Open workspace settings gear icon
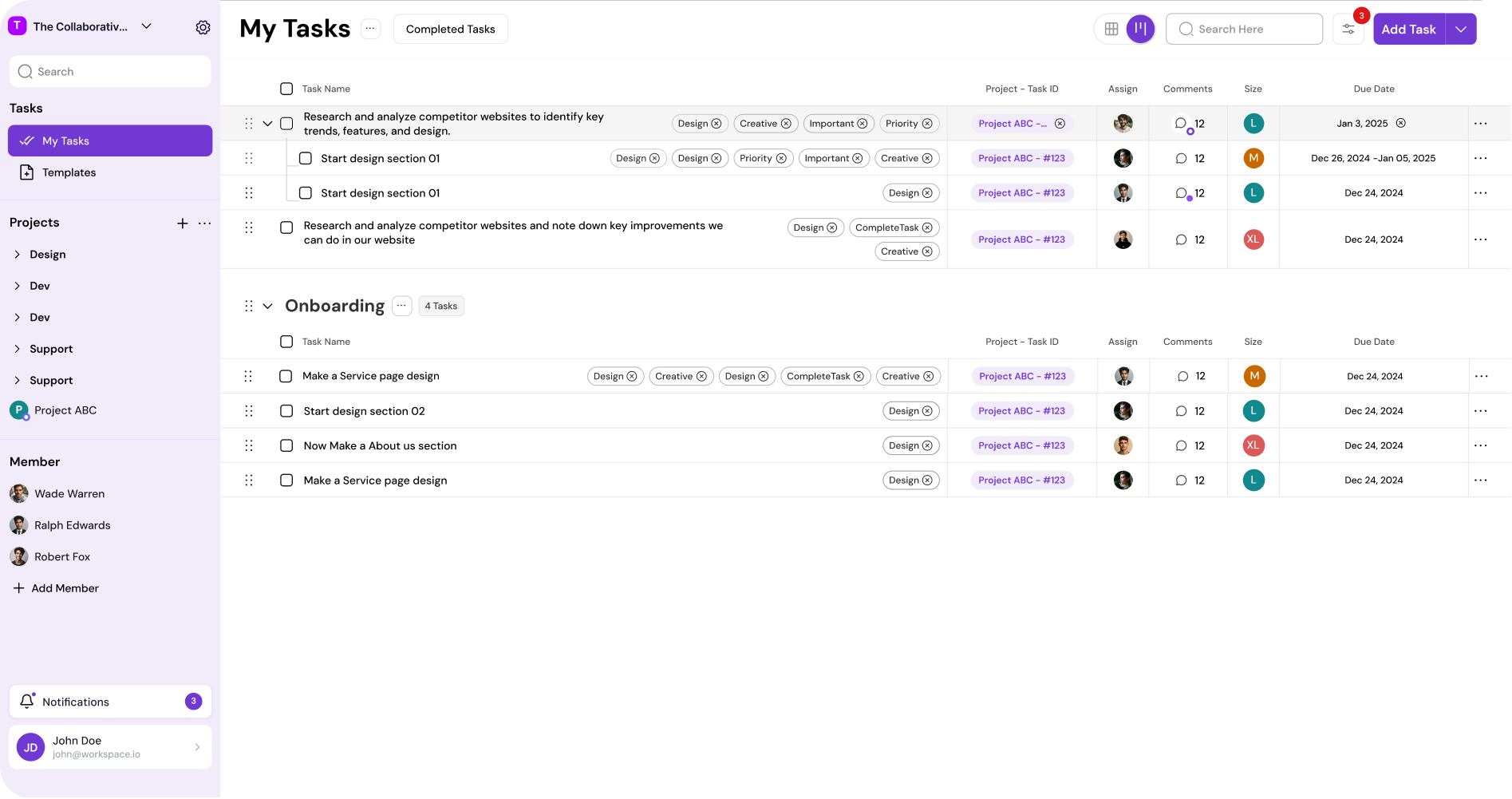1512x799 pixels. tap(203, 27)
